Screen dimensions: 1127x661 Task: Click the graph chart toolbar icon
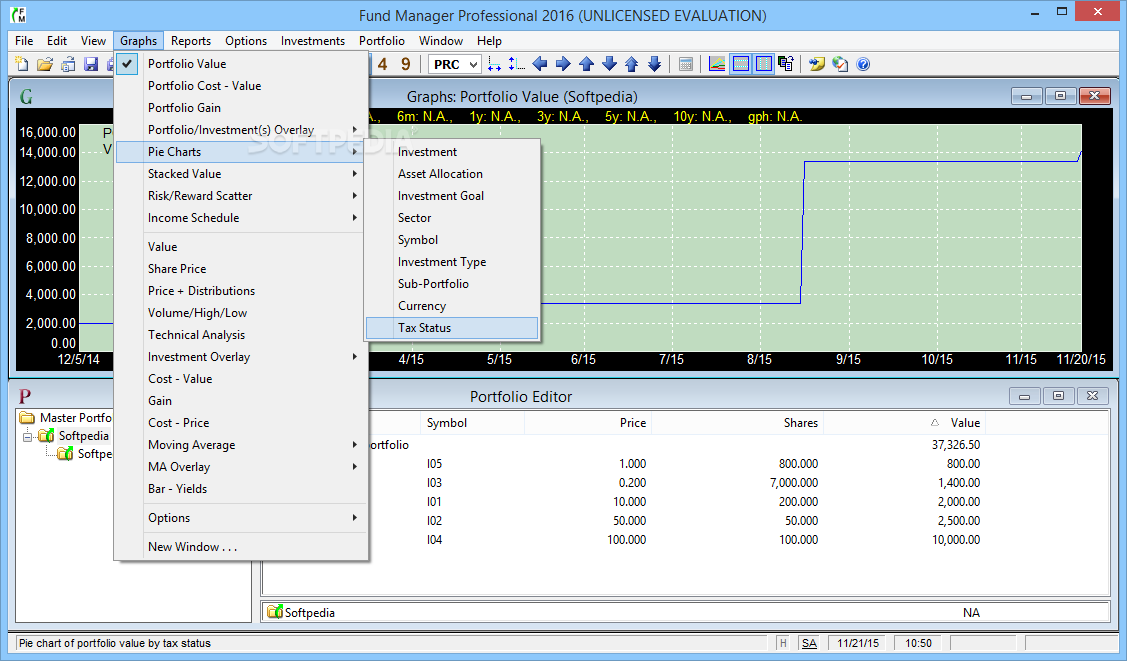point(717,64)
